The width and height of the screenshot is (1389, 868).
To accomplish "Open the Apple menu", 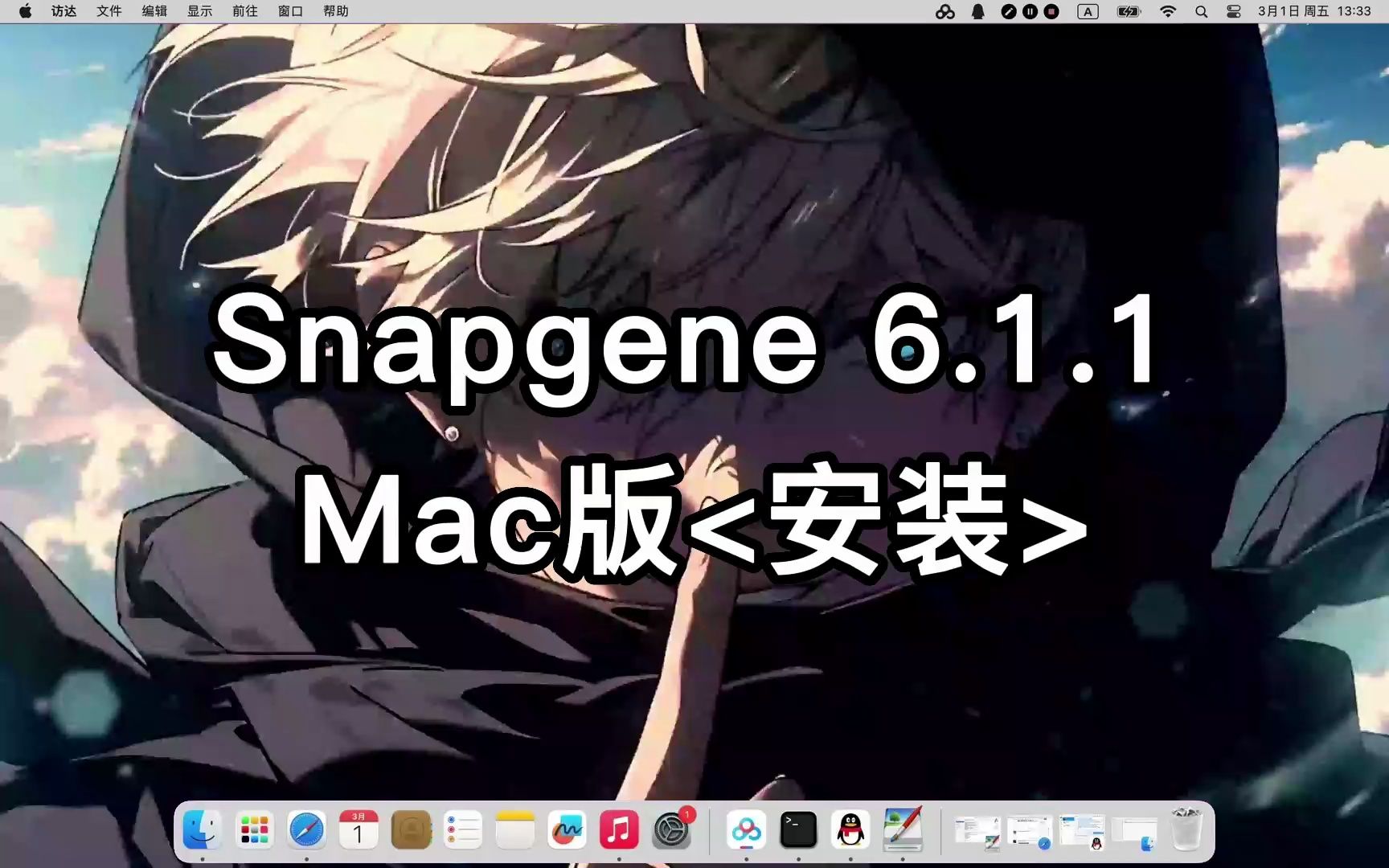I will (x=25, y=11).
